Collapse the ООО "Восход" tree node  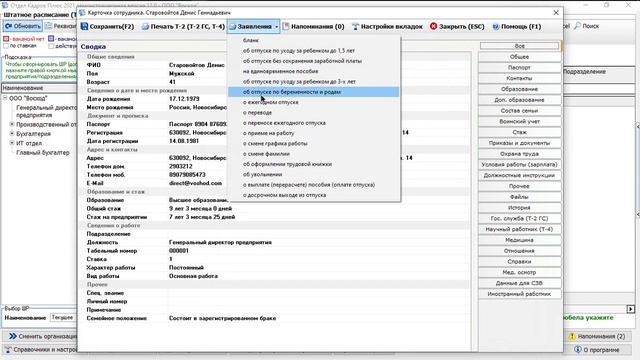[x=5, y=98]
